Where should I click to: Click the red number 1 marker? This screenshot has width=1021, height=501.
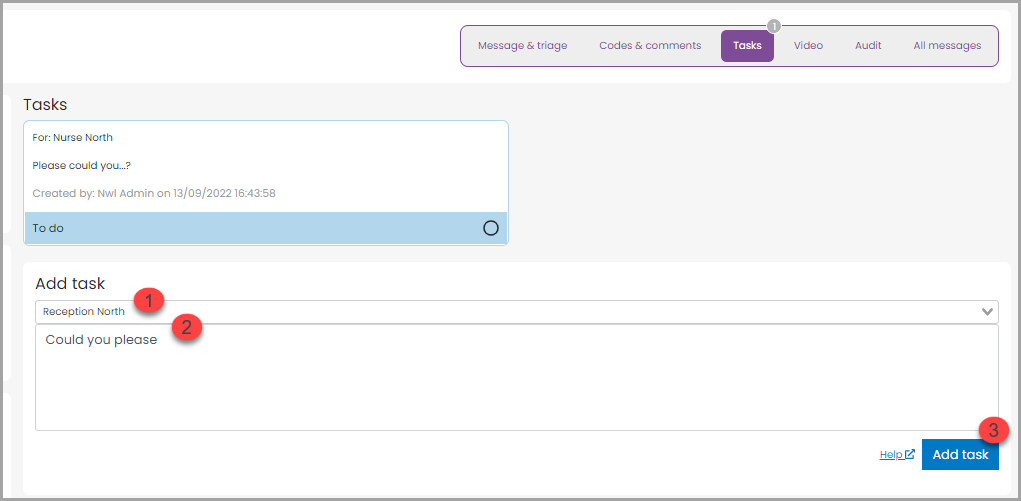pos(150,299)
